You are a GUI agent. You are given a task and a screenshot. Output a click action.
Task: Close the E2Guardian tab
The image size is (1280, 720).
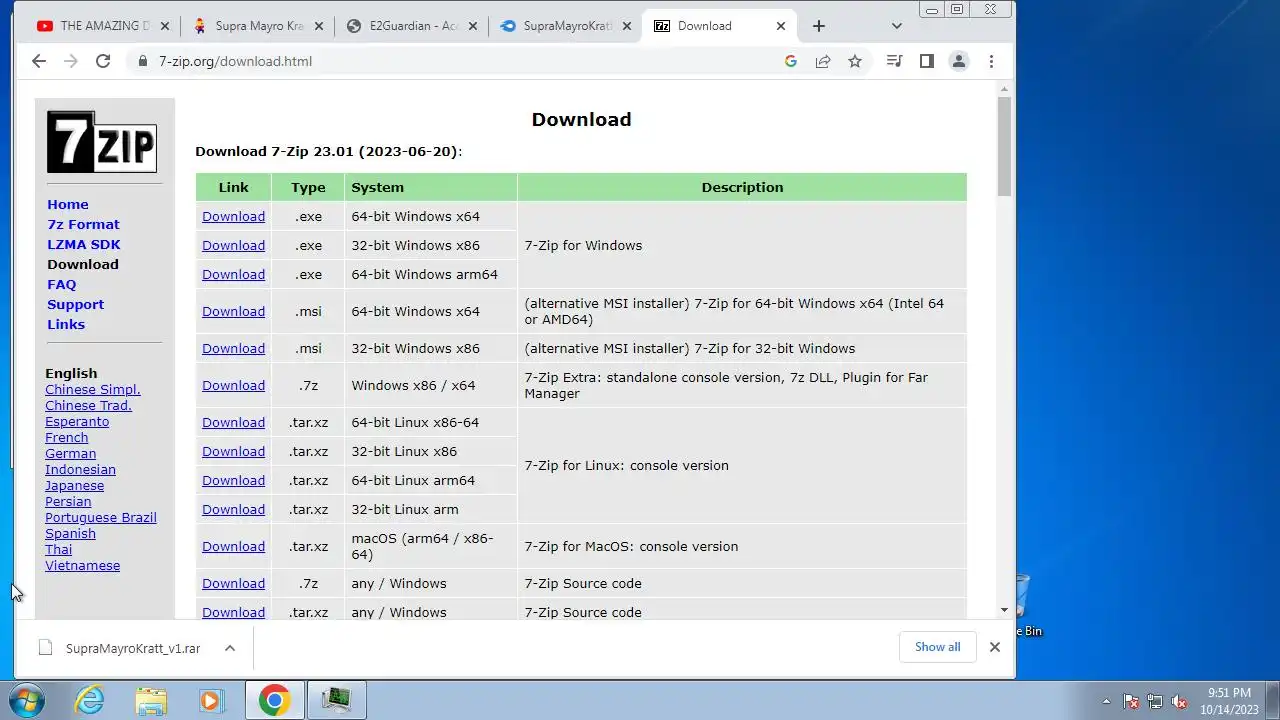click(x=473, y=26)
